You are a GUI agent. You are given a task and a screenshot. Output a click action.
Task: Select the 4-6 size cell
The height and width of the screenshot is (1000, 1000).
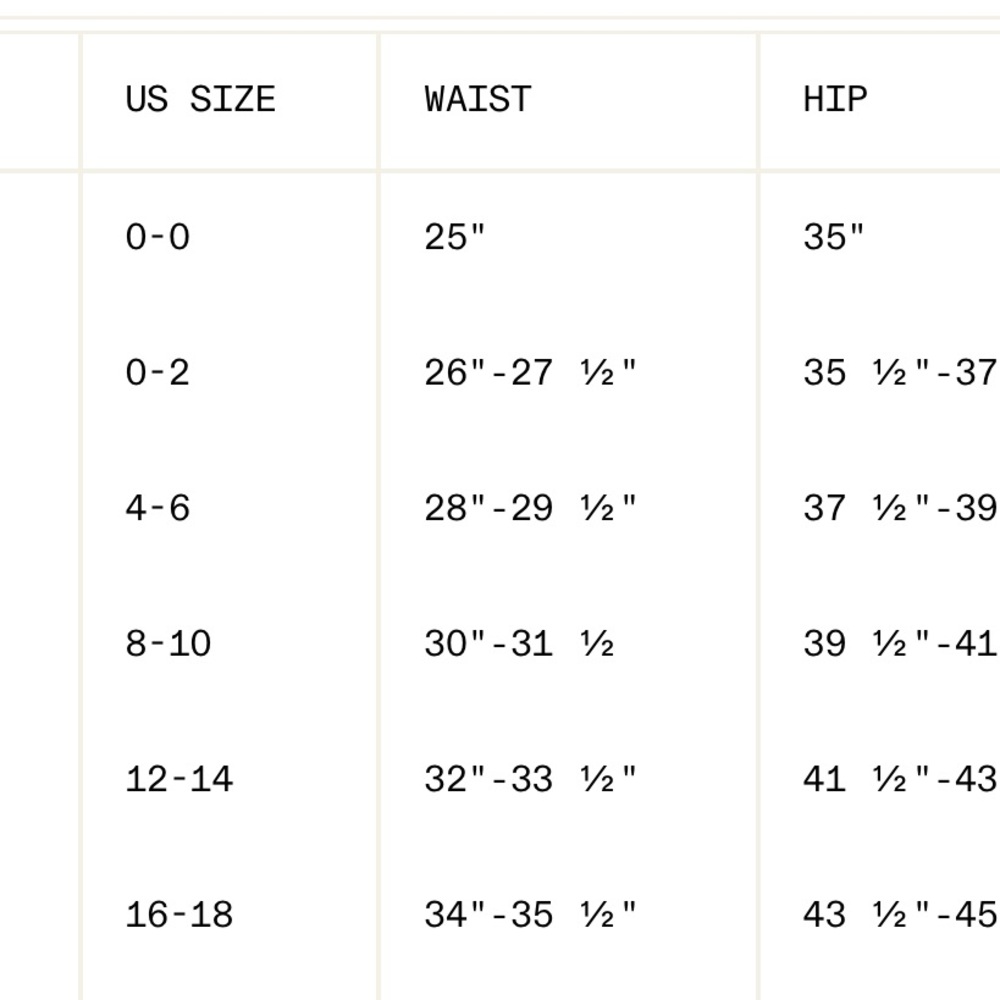[x=158, y=508]
